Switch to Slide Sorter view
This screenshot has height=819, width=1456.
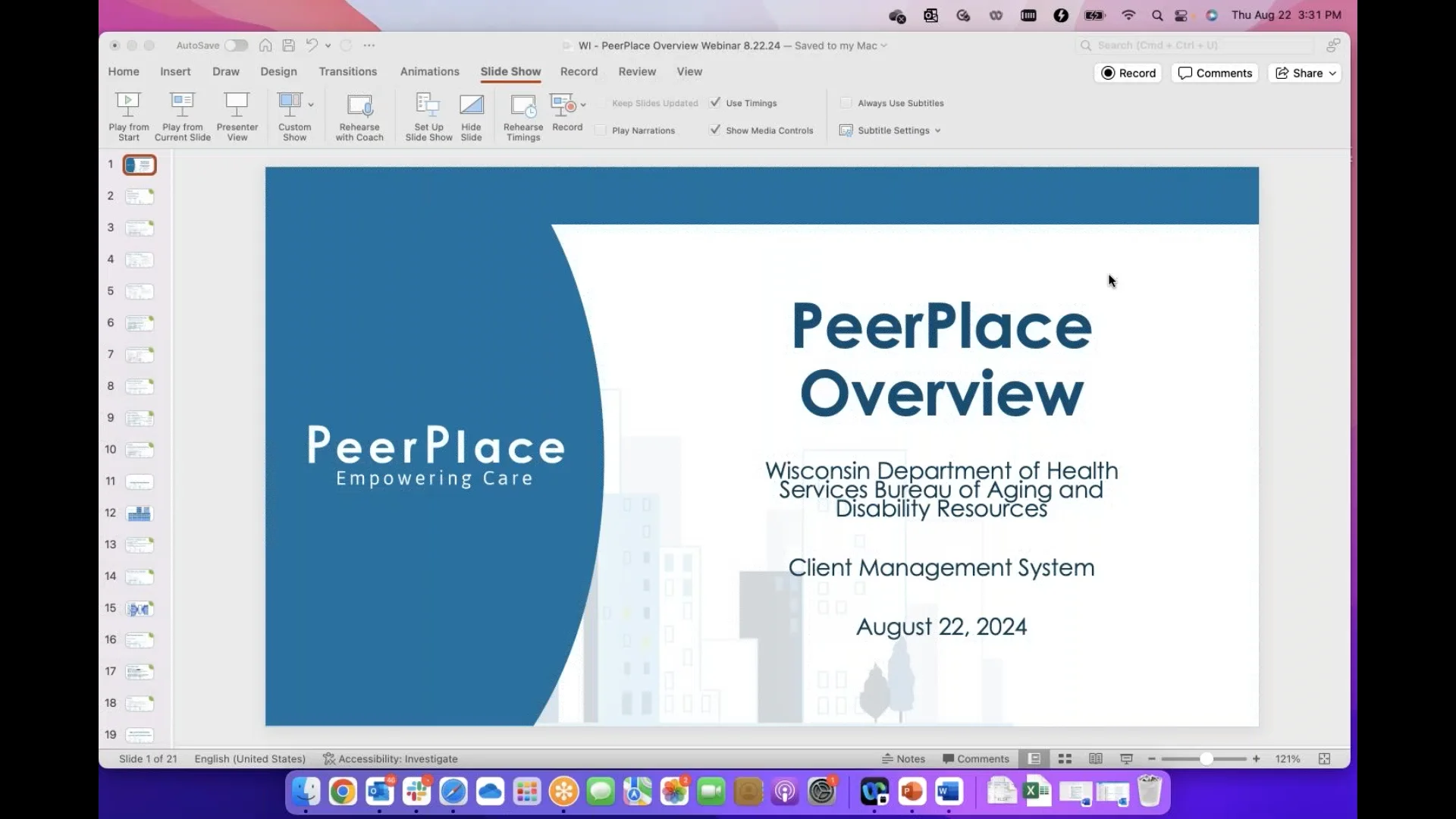pyautogui.click(x=1064, y=758)
